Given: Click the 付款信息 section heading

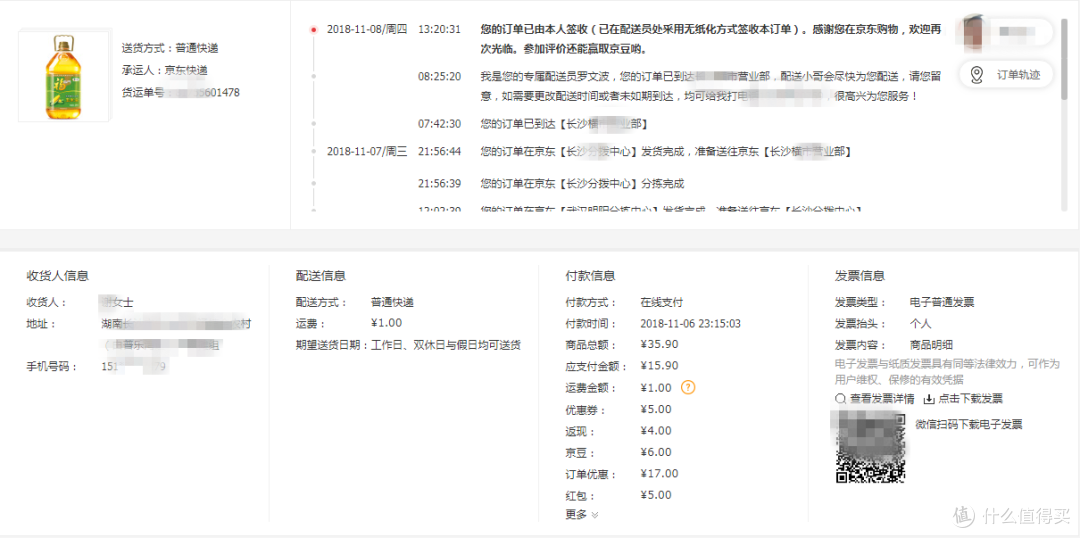Looking at the screenshot, I should point(590,276).
